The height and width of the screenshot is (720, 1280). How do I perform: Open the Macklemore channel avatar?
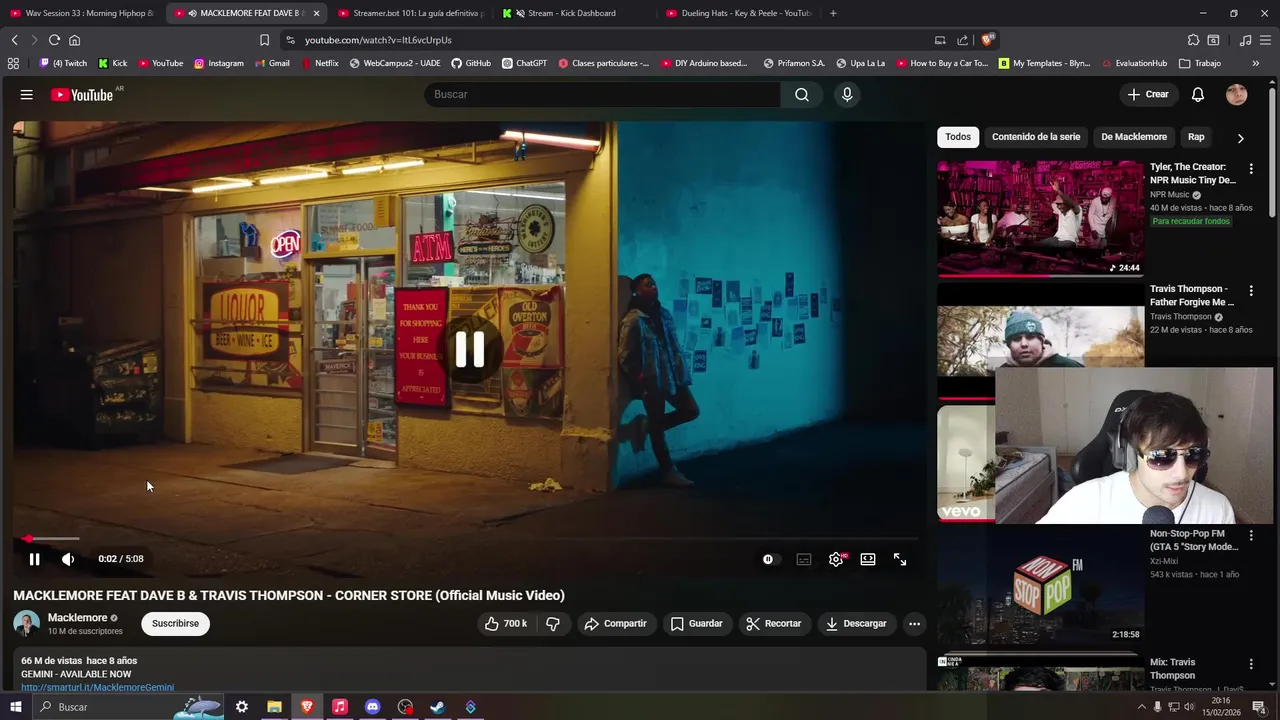[x=26, y=623]
